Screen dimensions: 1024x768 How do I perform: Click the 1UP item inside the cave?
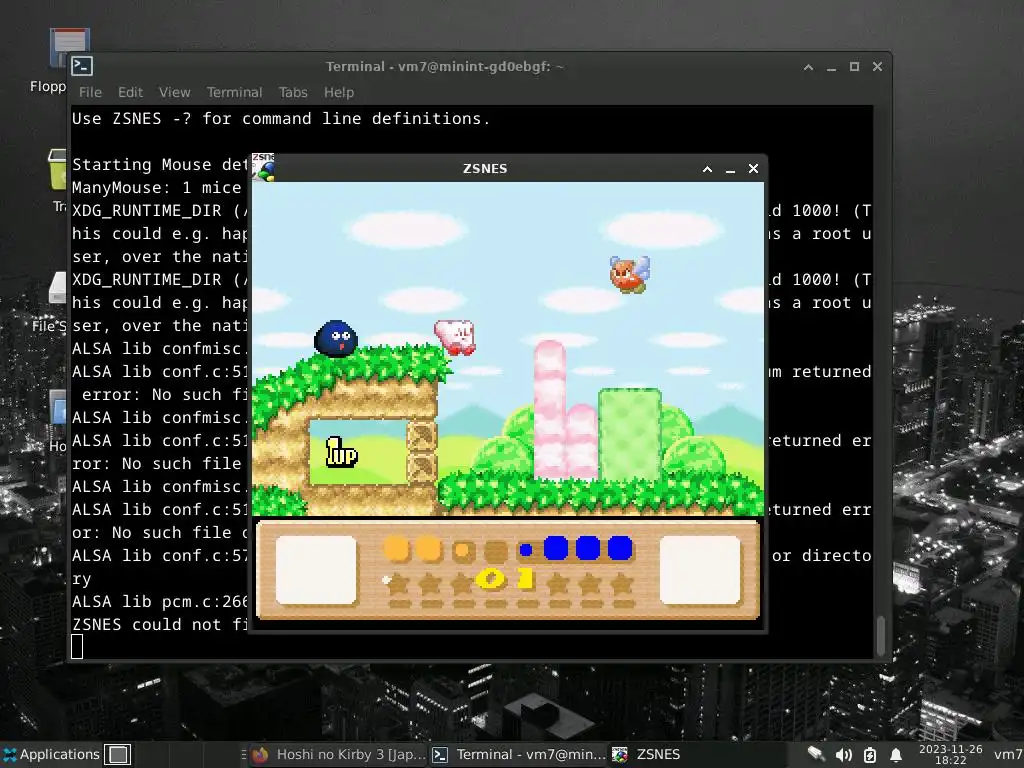[341, 452]
